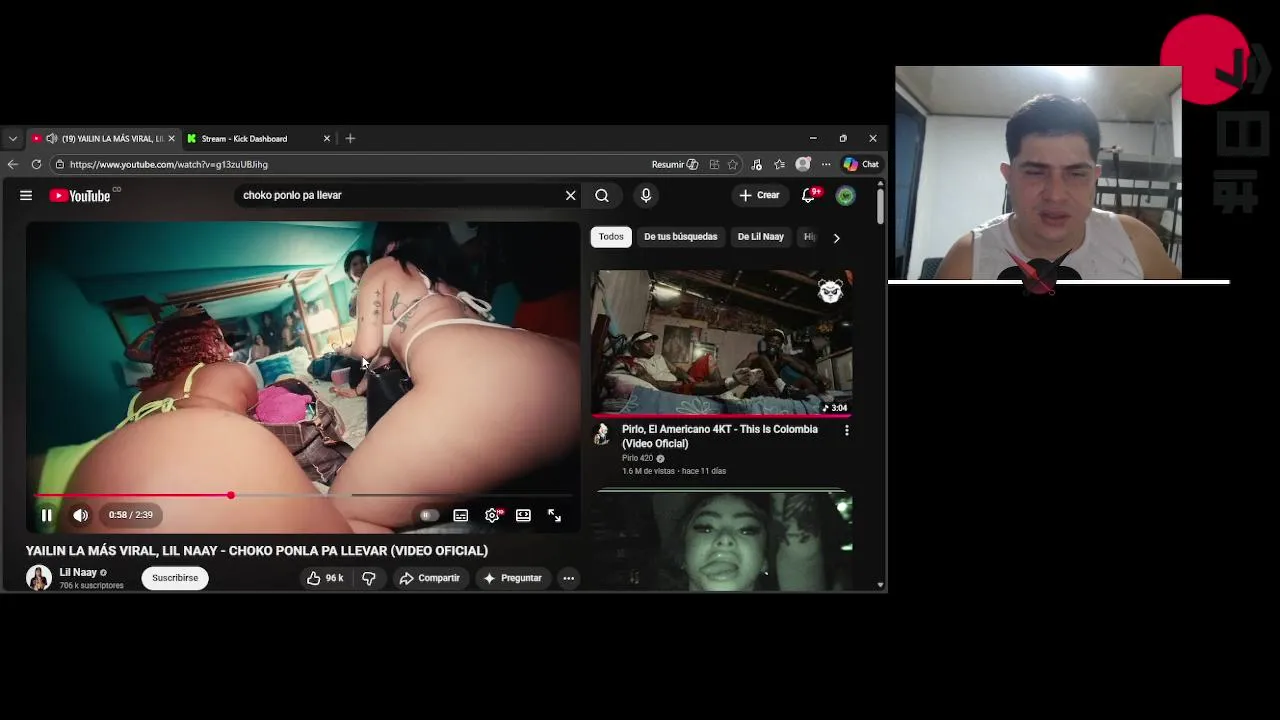Open options for the Pirlo video
Screen dimensions: 1280x720
(x=846, y=430)
